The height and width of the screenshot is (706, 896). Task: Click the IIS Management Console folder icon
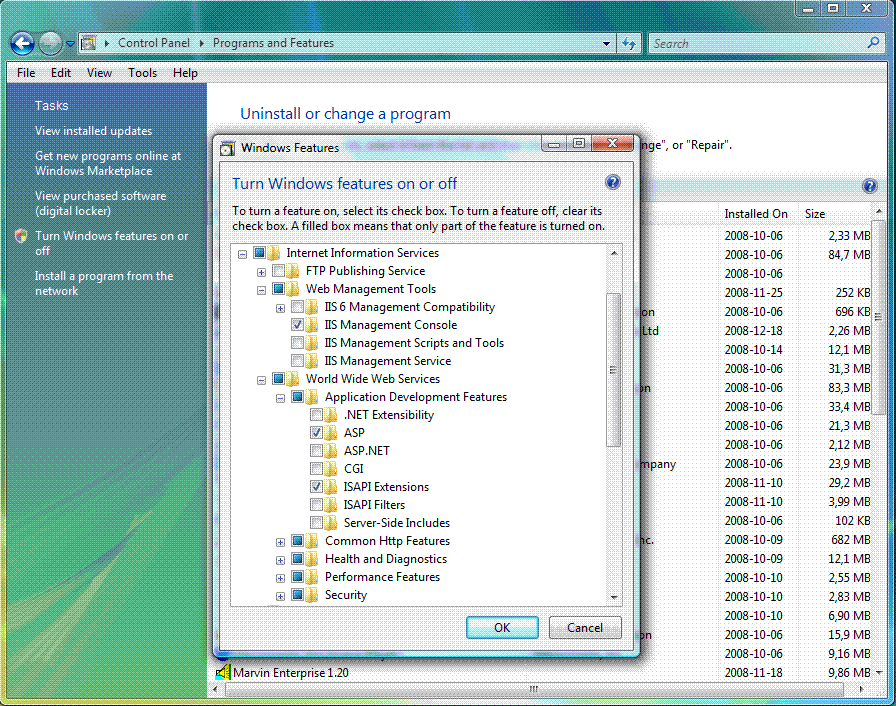click(x=311, y=324)
